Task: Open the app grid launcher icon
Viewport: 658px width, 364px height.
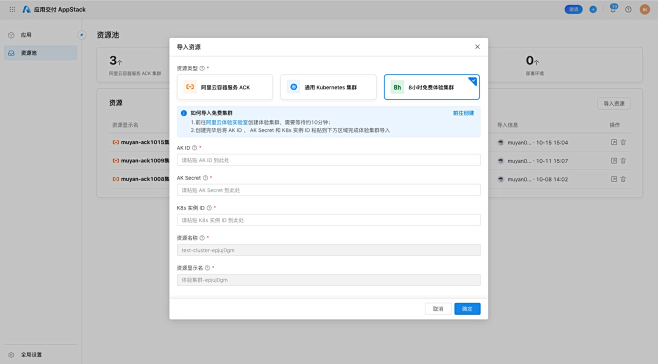Action: pos(12,9)
